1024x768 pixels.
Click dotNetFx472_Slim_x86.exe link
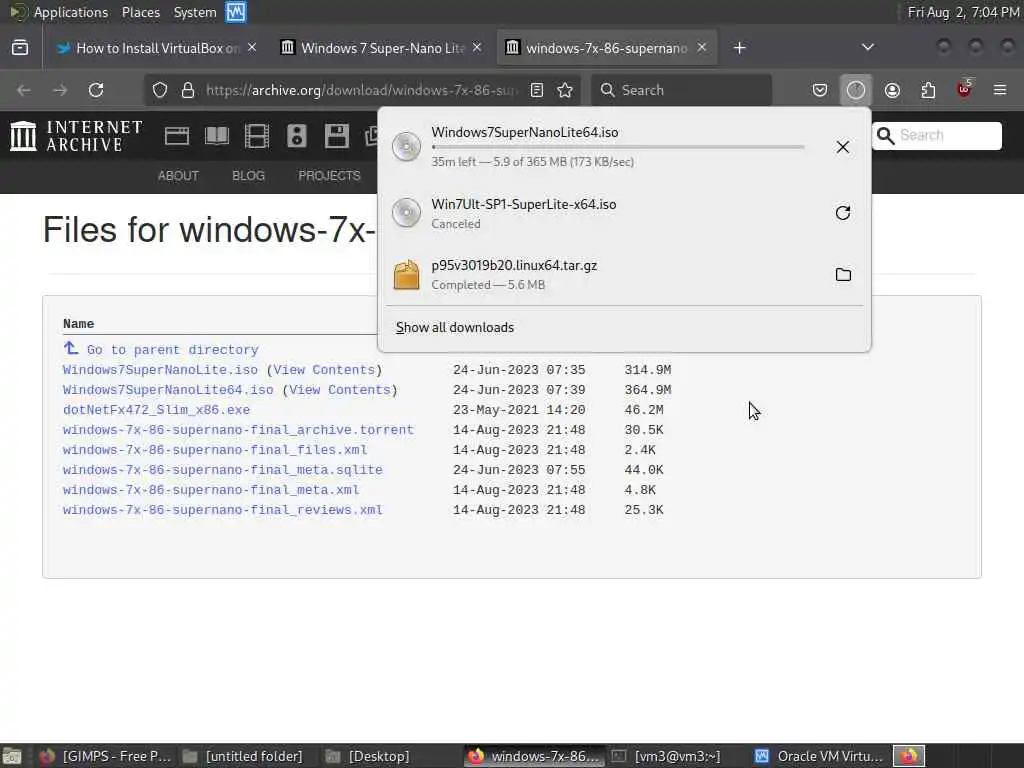coord(156,410)
